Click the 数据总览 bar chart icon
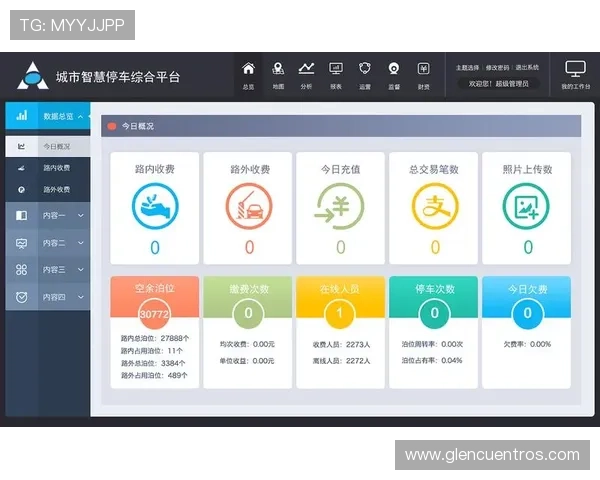 [22, 116]
